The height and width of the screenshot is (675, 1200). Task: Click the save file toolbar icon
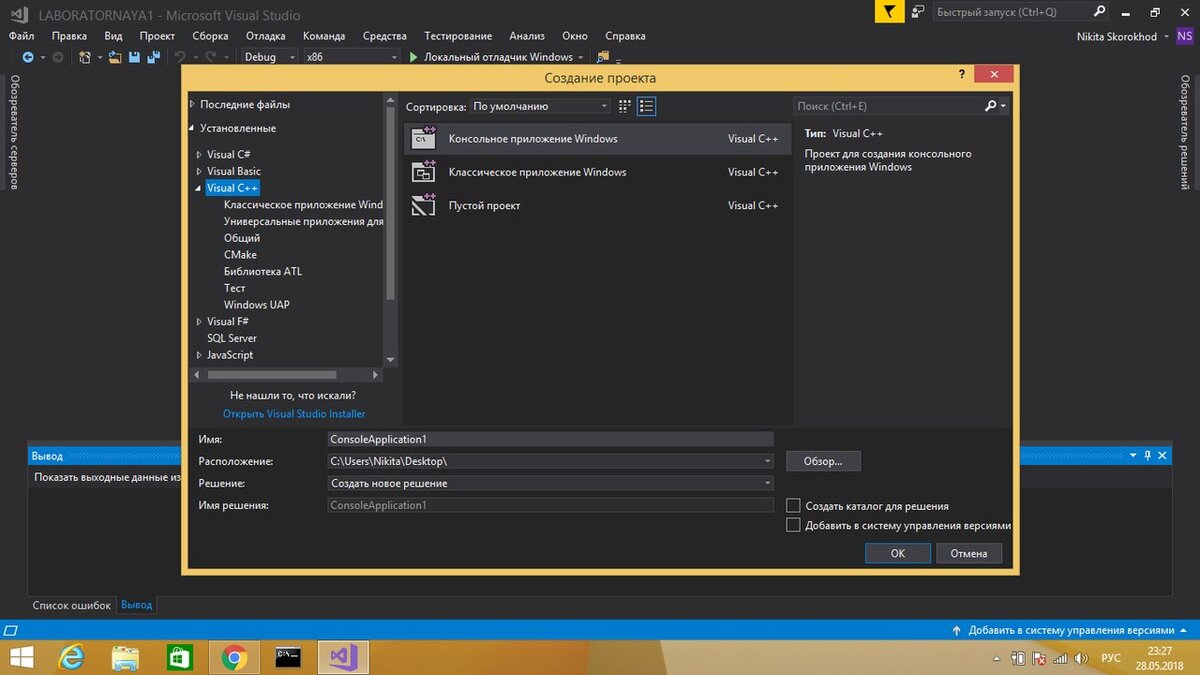click(134, 57)
